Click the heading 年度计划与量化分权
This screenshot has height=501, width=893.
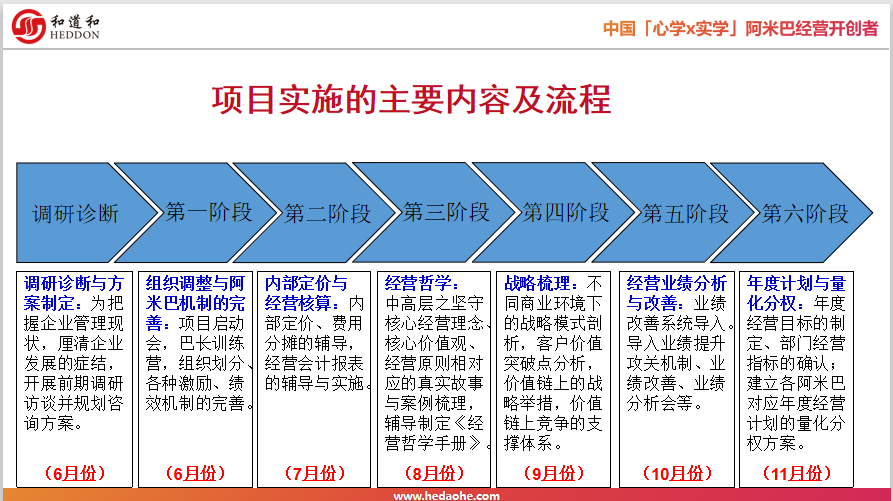tap(796, 293)
